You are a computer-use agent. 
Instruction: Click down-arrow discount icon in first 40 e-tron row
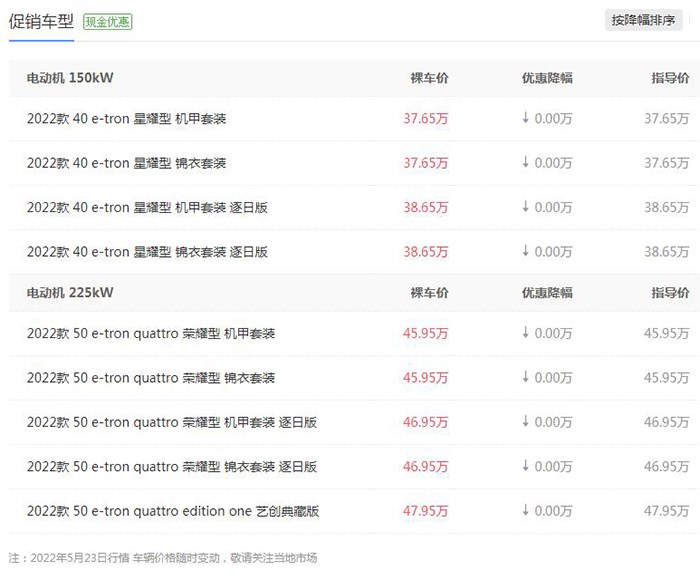pos(525,119)
